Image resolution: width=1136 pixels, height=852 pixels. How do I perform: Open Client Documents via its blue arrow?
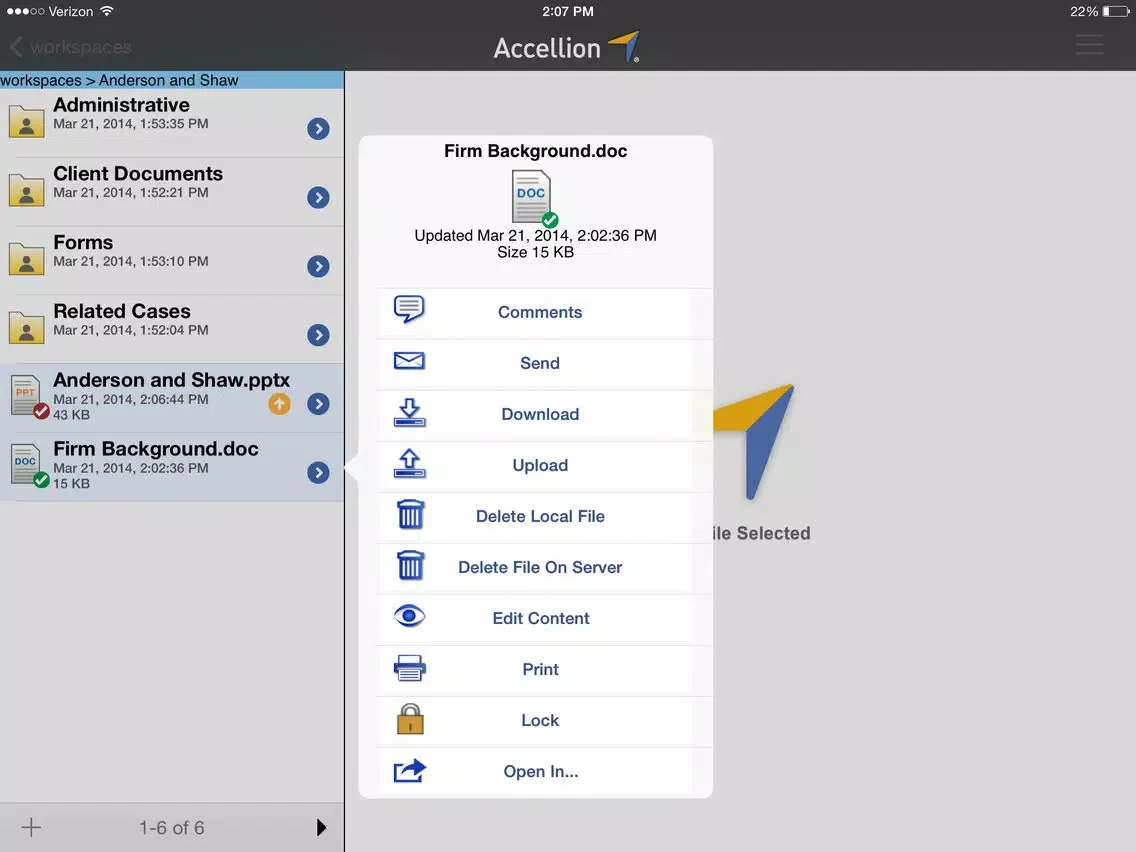point(318,197)
